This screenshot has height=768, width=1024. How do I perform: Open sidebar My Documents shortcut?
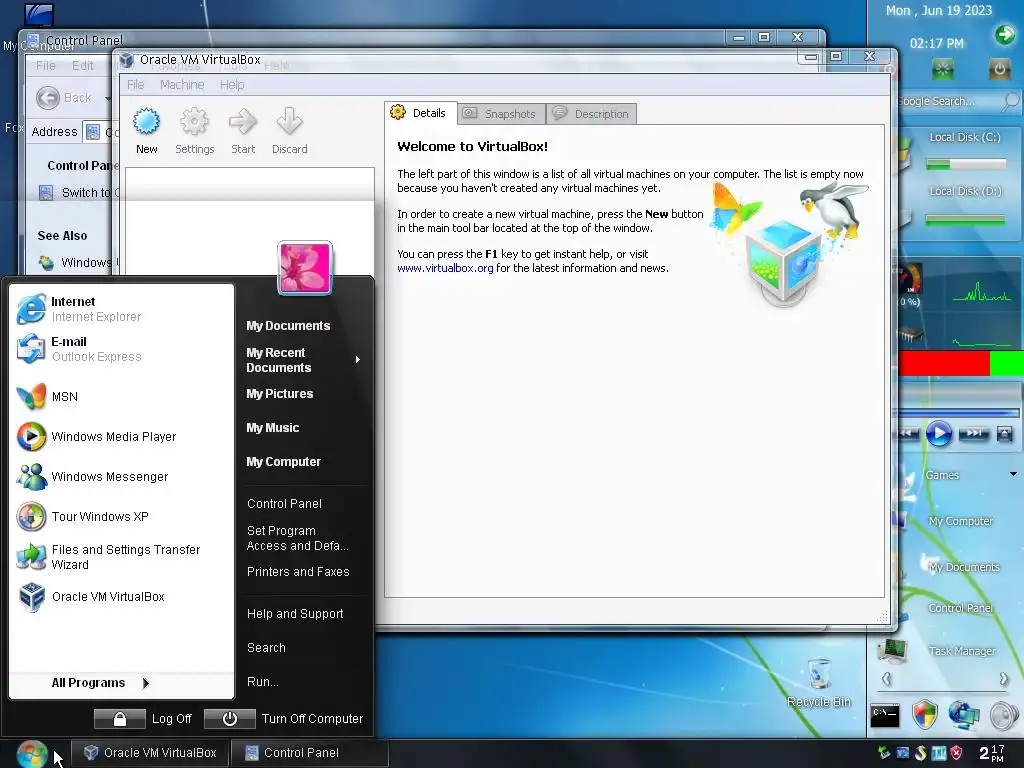click(x=963, y=567)
